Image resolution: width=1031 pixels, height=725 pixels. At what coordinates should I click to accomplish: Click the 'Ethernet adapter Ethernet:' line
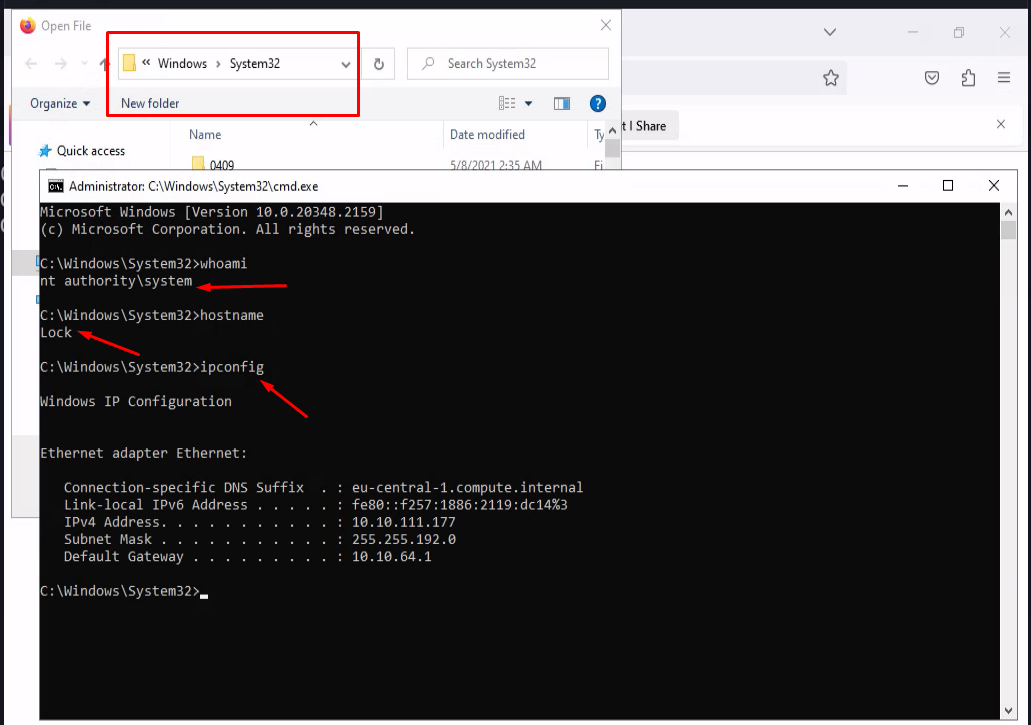(x=143, y=453)
